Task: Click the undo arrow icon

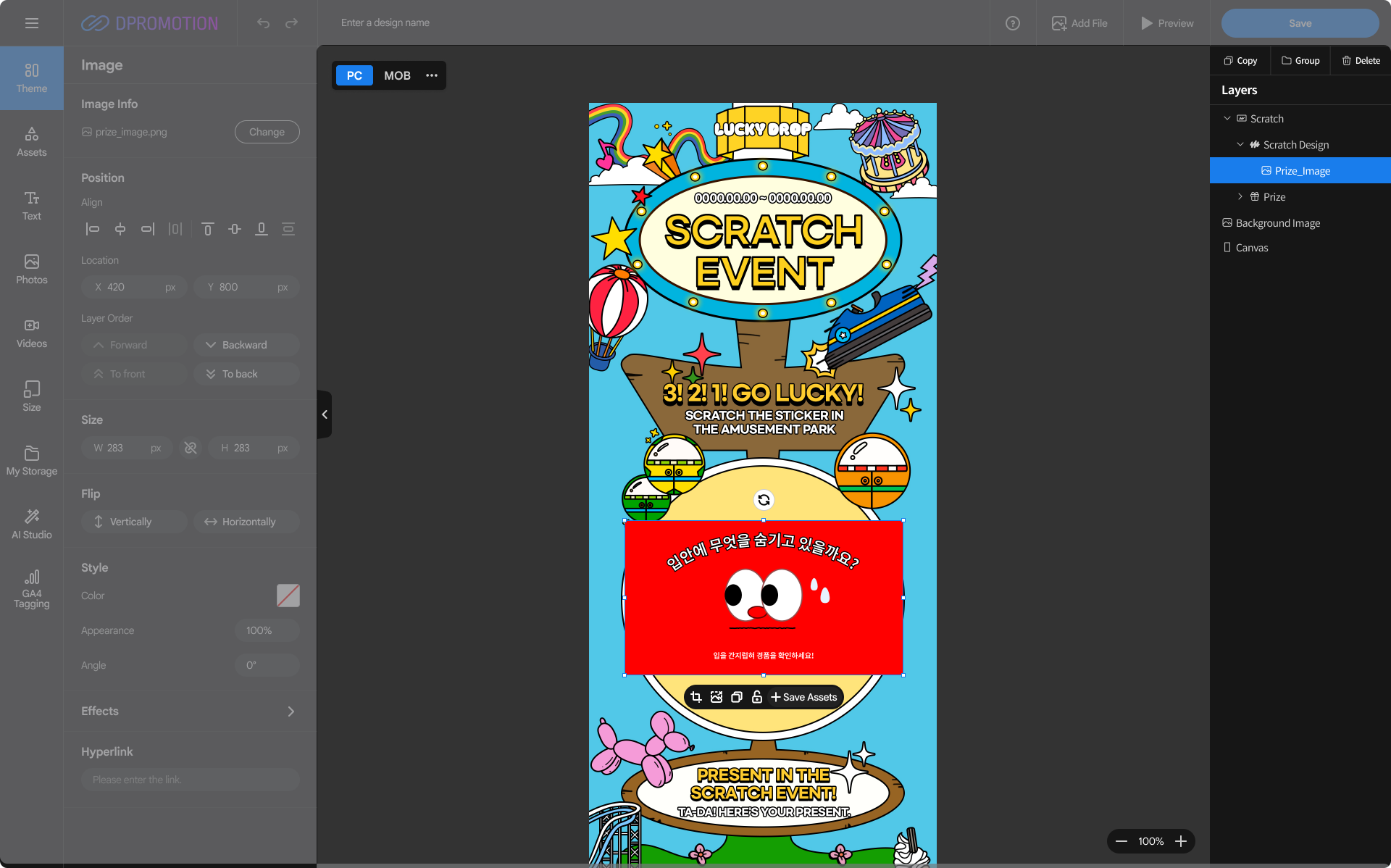Action: [263, 23]
